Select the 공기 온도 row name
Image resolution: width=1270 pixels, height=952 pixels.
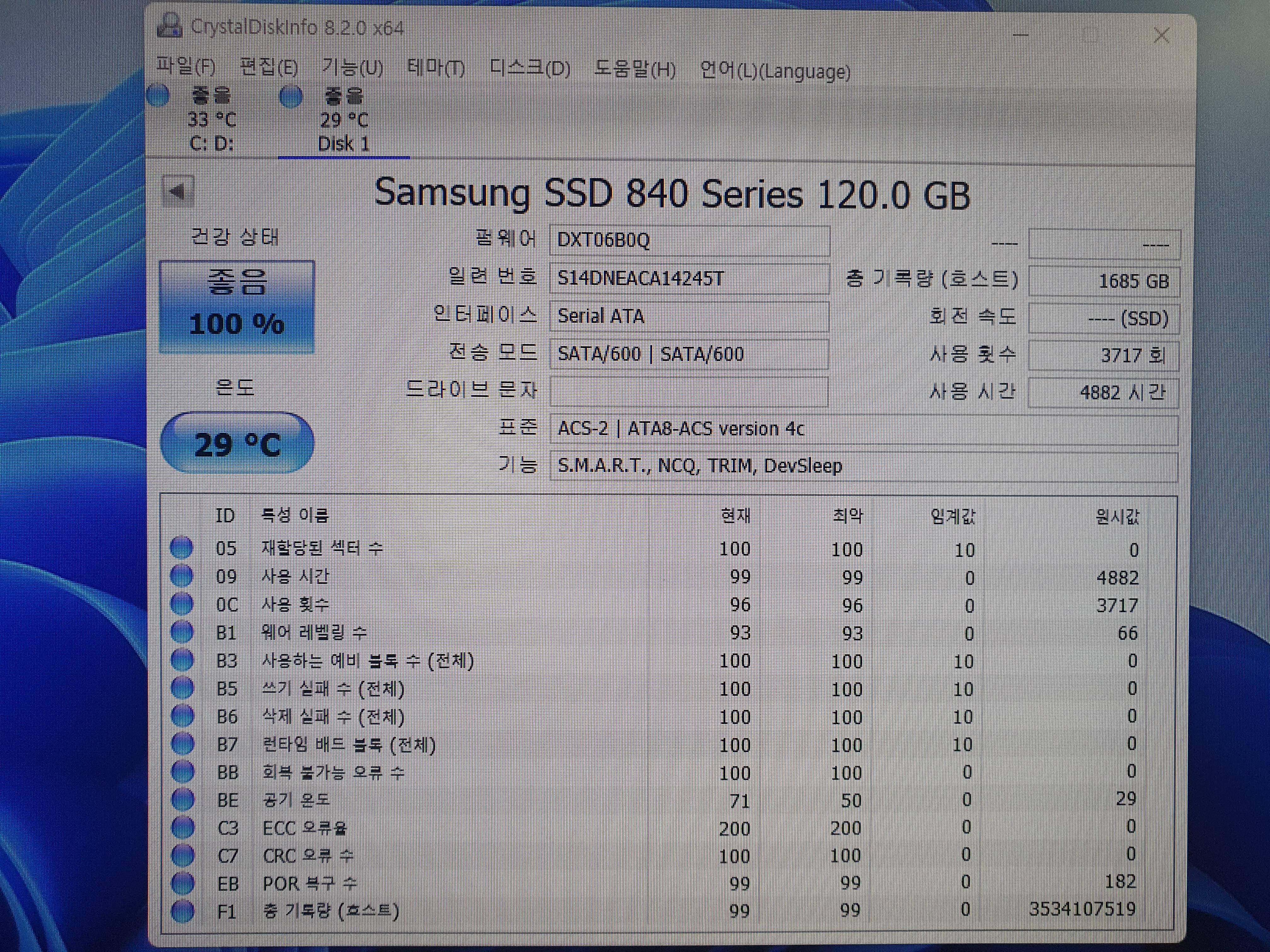coord(296,800)
